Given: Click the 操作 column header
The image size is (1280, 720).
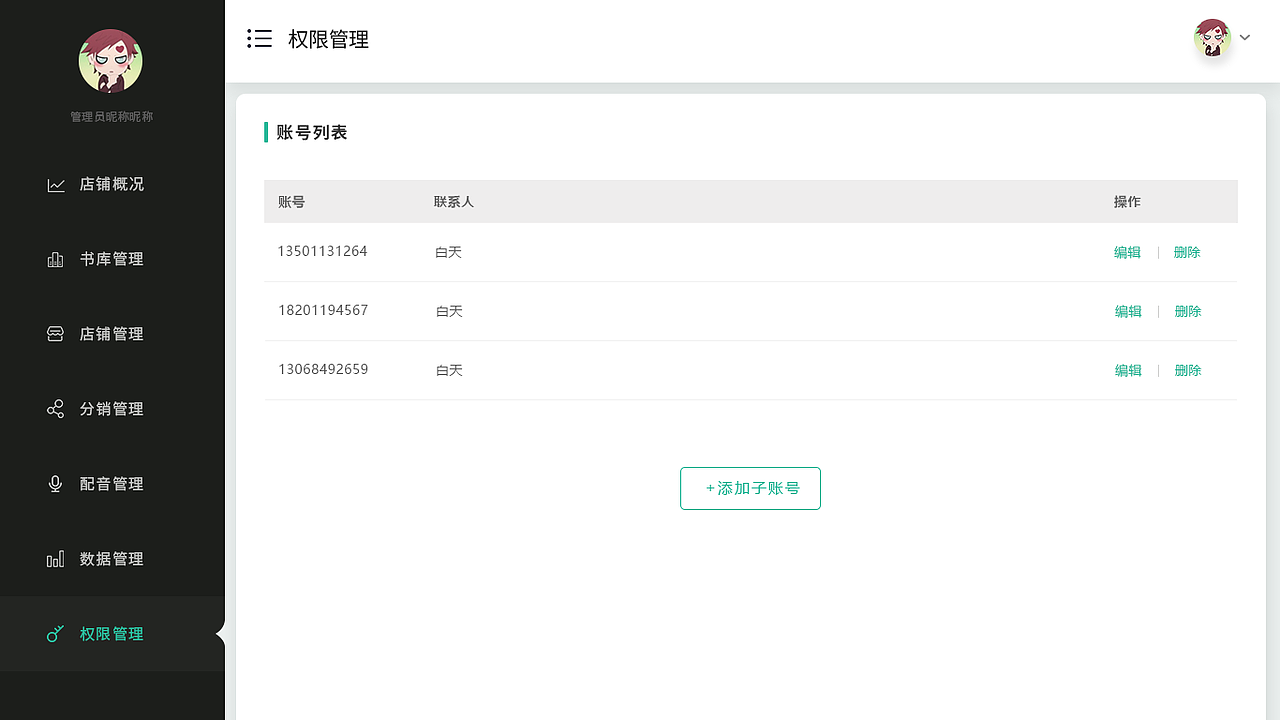Looking at the screenshot, I should [x=1127, y=202].
